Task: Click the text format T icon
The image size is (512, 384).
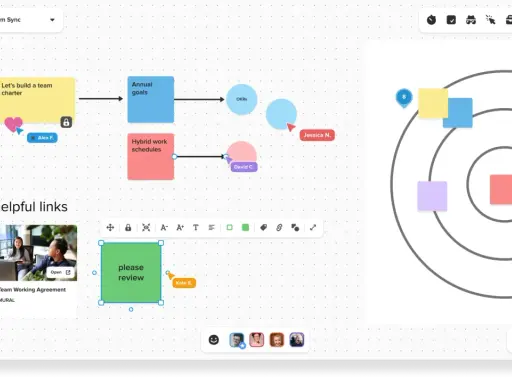Action: (x=196, y=228)
